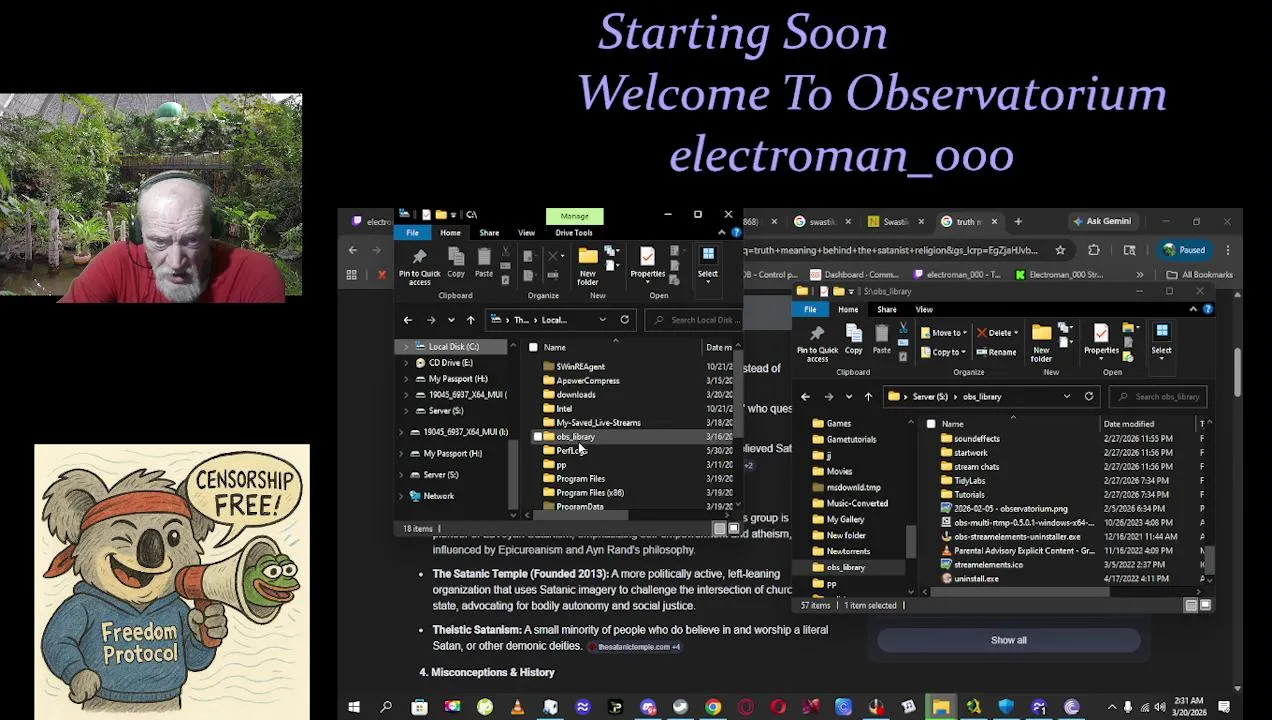
Task: Click Copy in obs_library window ribbon
Action: click(853, 340)
